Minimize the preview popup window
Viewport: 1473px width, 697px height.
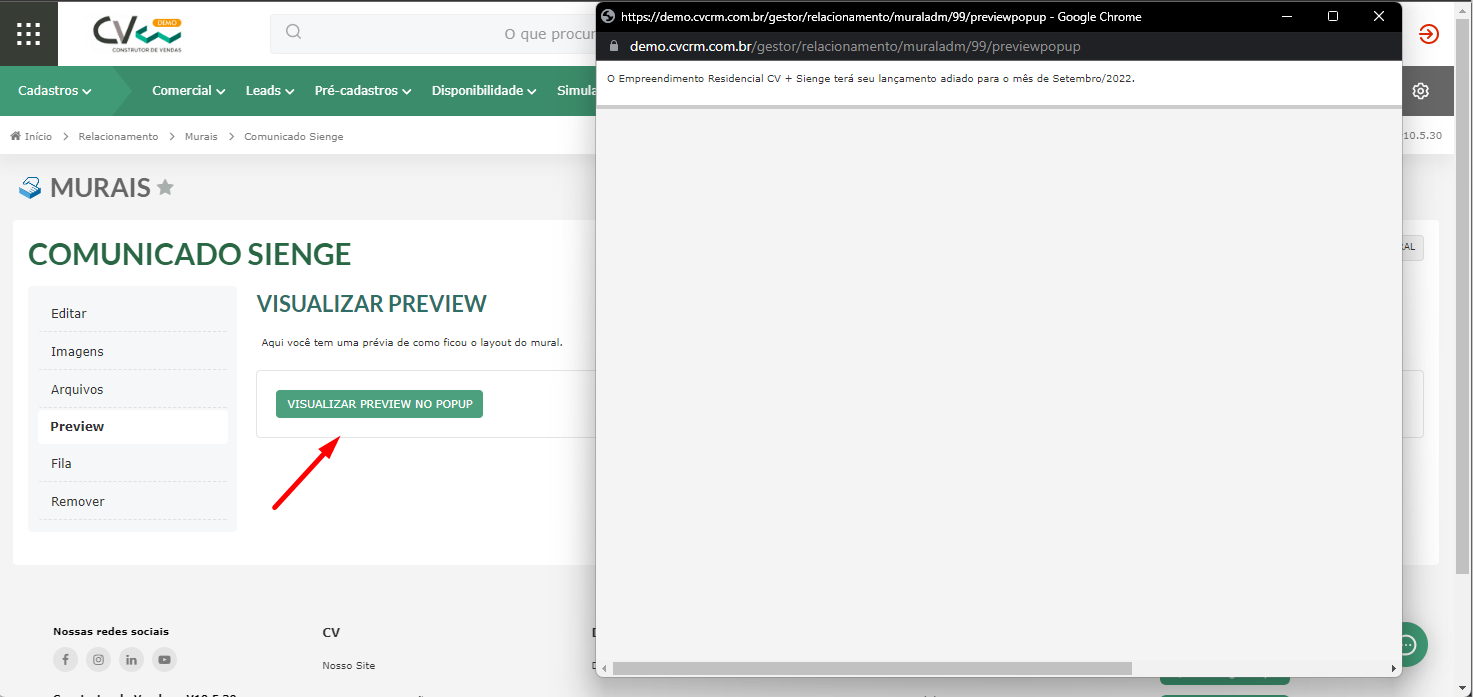1287,16
